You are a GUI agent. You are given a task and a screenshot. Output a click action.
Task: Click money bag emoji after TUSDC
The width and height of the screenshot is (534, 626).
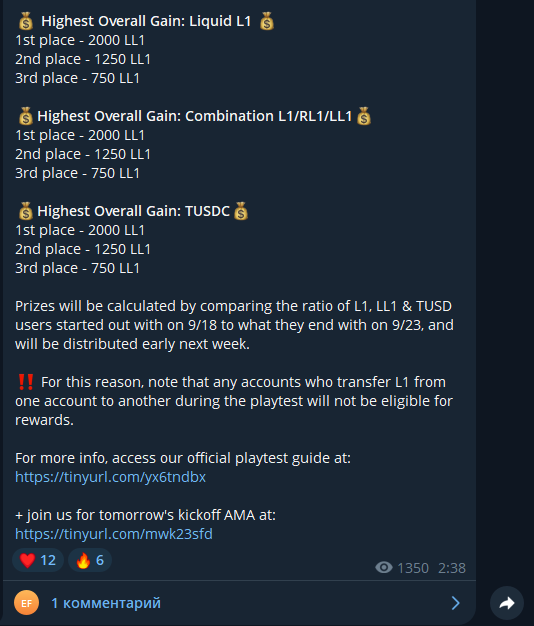(241, 211)
